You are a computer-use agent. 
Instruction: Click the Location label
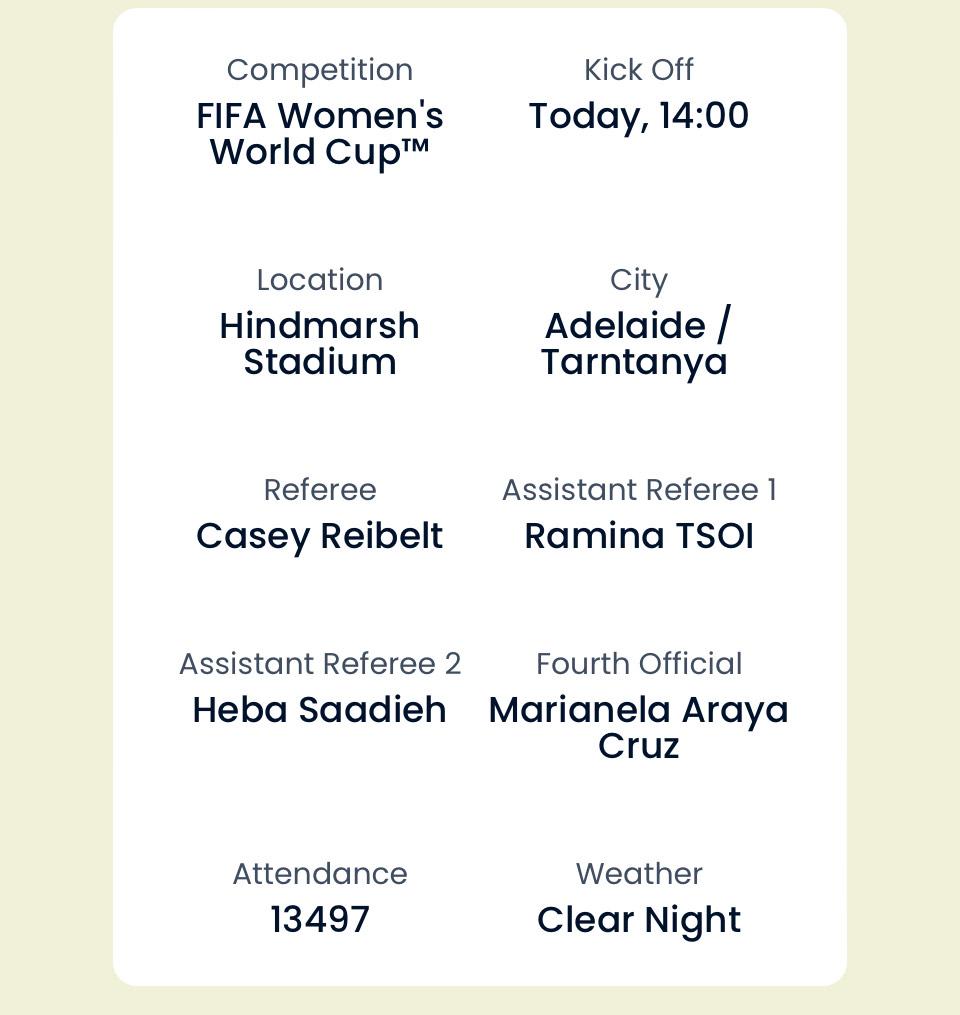320,280
